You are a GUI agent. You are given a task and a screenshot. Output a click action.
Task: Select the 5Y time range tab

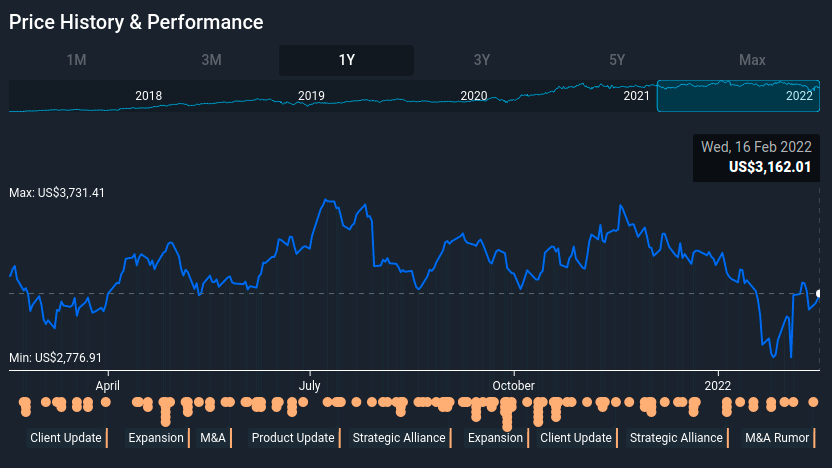click(x=617, y=60)
